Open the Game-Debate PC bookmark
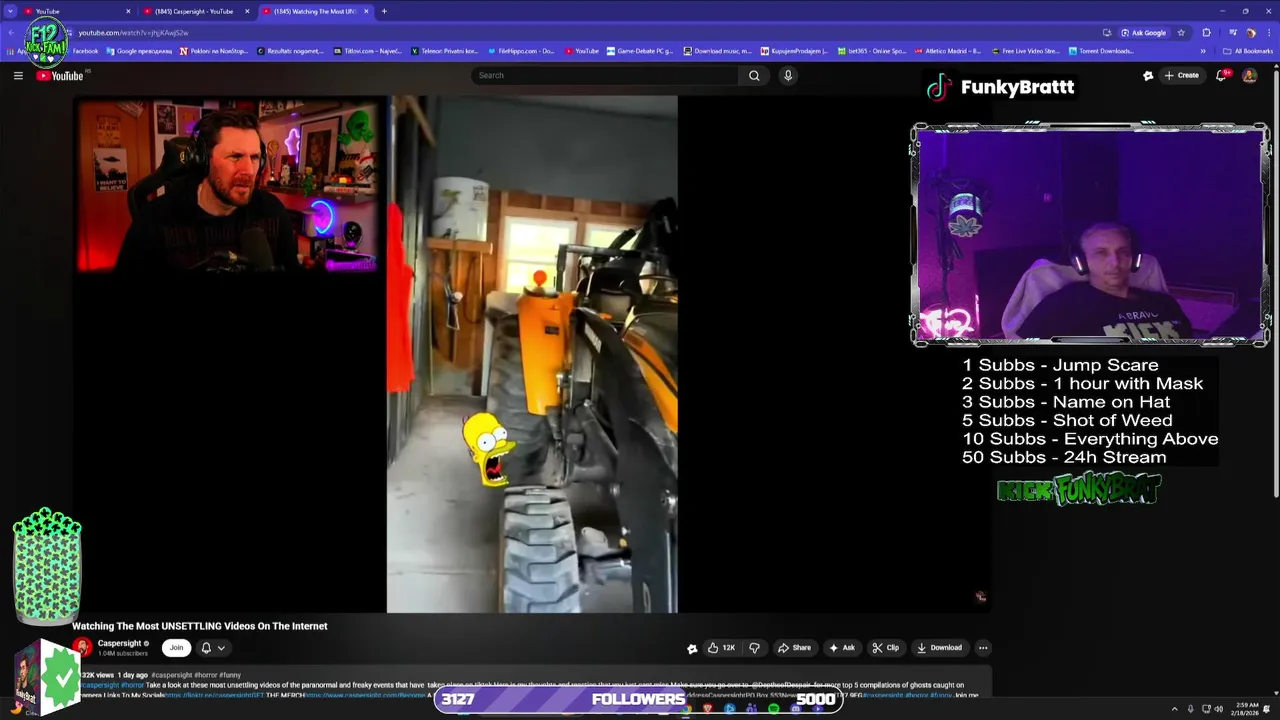This screenshot has width=1280, height=720. [640, 51]
